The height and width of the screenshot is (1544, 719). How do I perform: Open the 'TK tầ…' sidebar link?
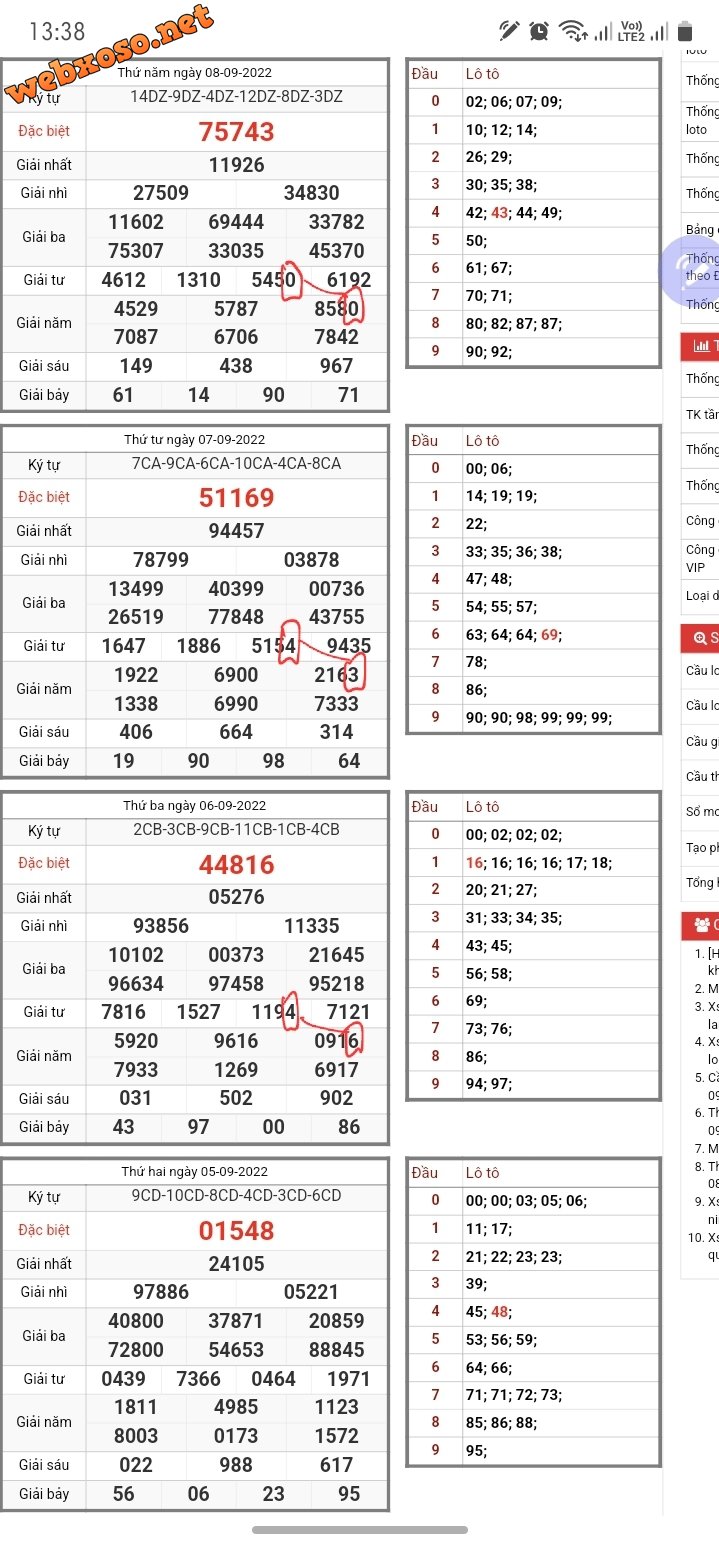(701, 414)
